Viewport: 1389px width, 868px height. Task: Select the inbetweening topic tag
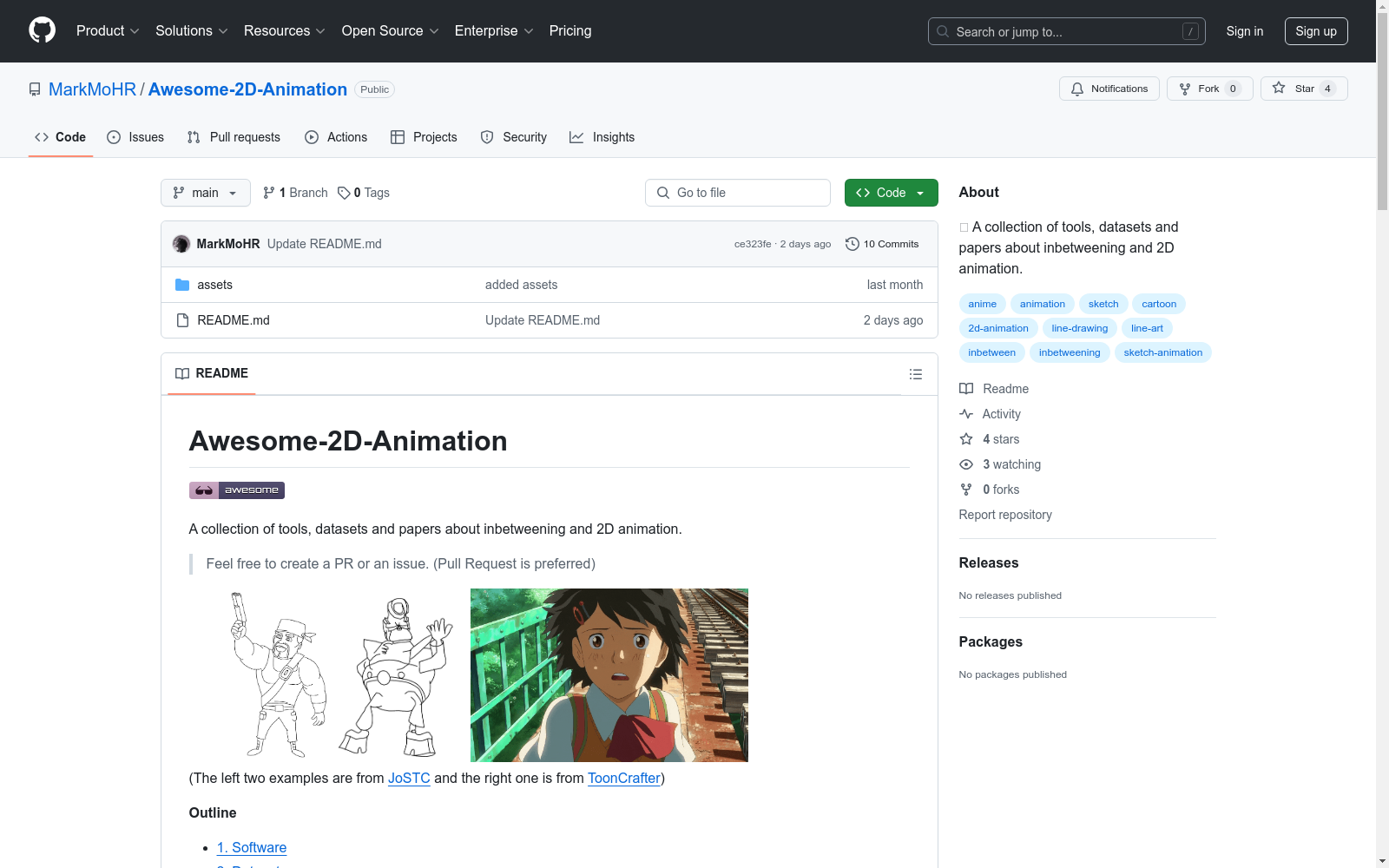[x=1069, y=352]
